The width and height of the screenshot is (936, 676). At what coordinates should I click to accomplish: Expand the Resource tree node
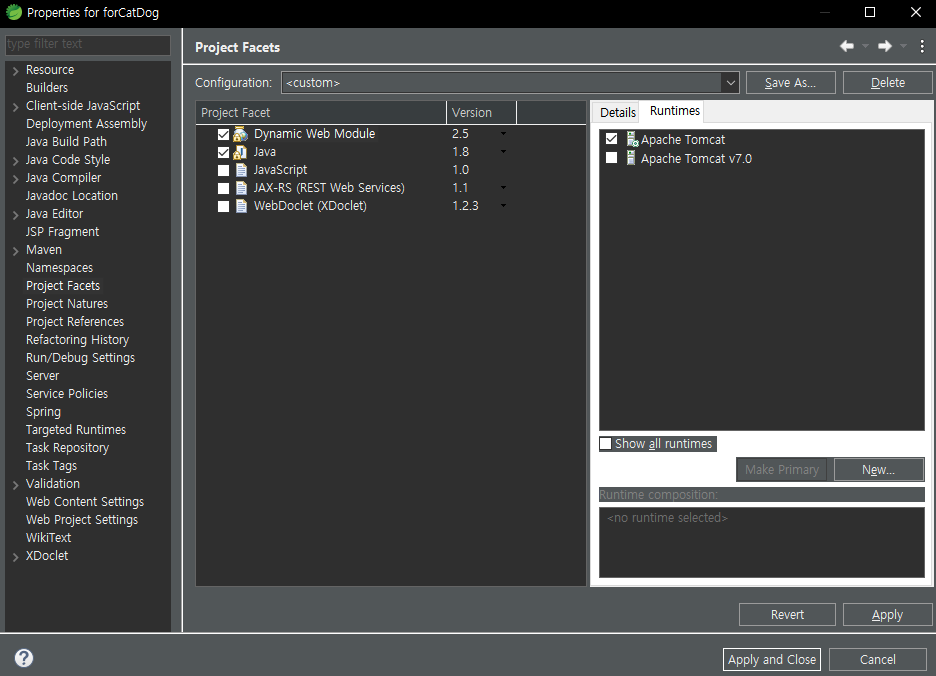[x=16, y=71]
